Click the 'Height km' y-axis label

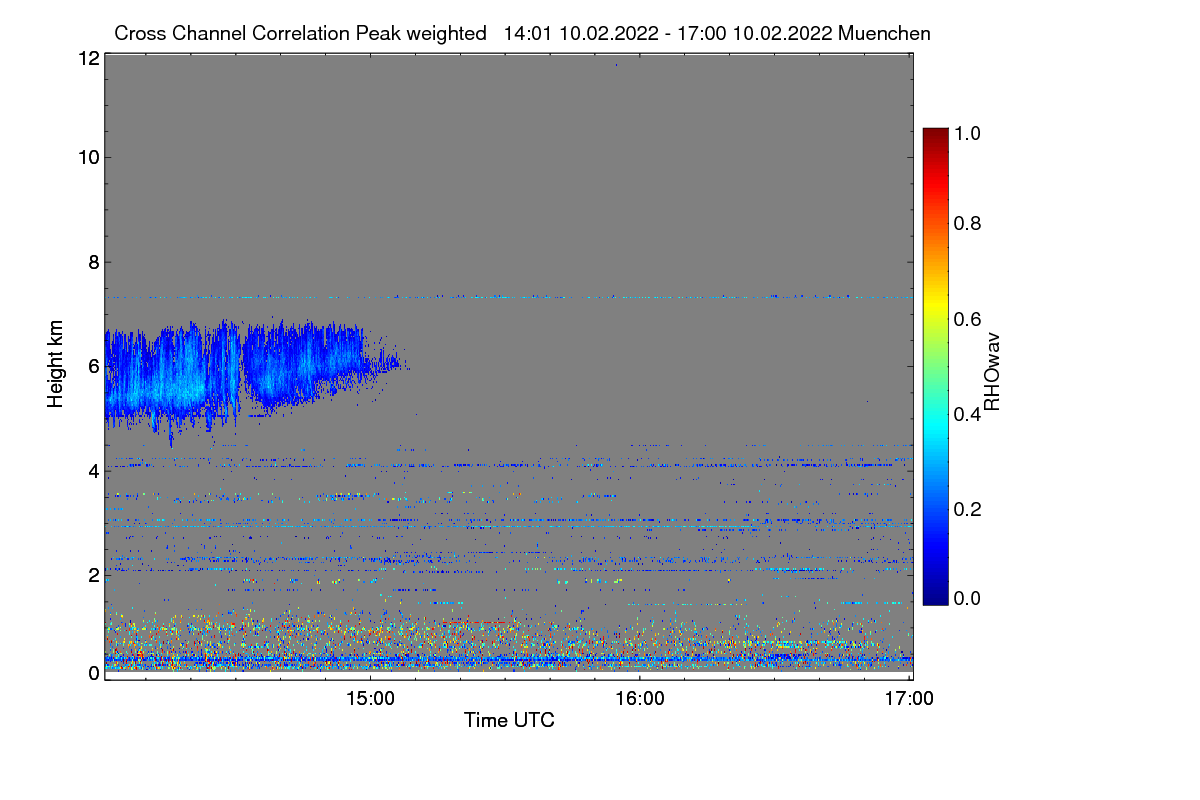pos(56,364)
